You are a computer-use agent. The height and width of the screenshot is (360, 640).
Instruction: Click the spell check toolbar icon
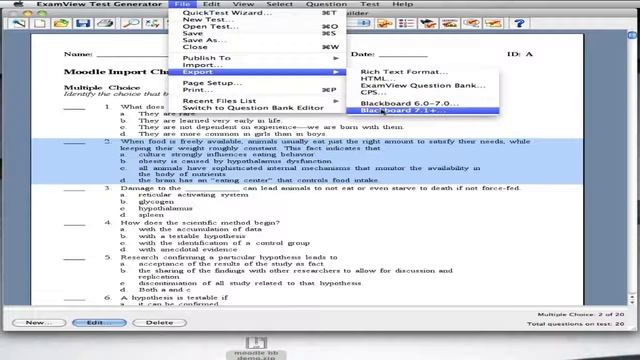pyautogui.click(x=153, y=23)
